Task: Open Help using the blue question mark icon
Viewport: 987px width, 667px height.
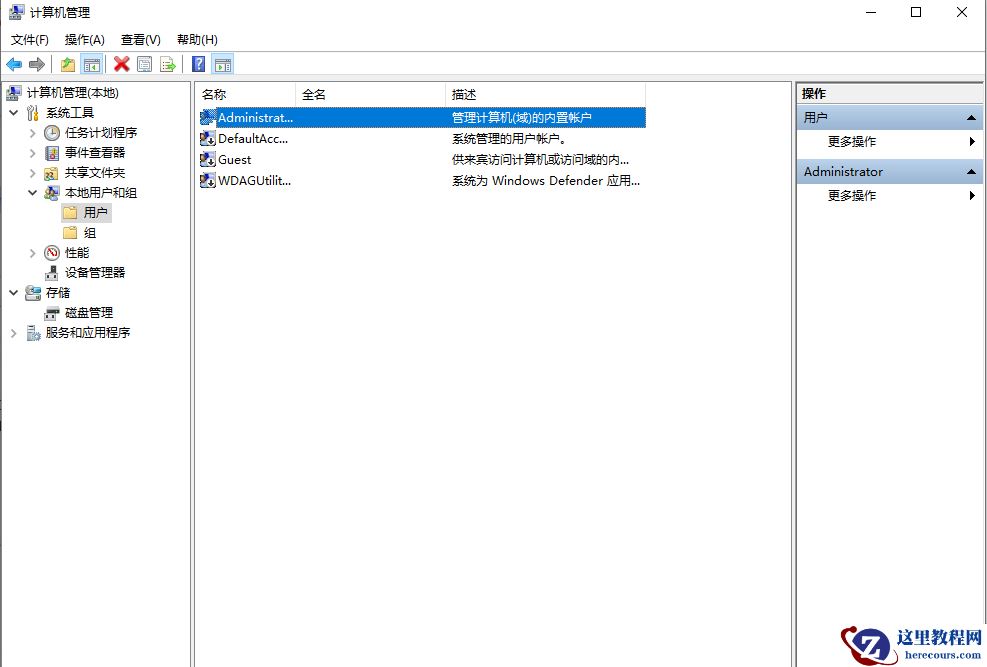Action: click(x=198, y=64)
